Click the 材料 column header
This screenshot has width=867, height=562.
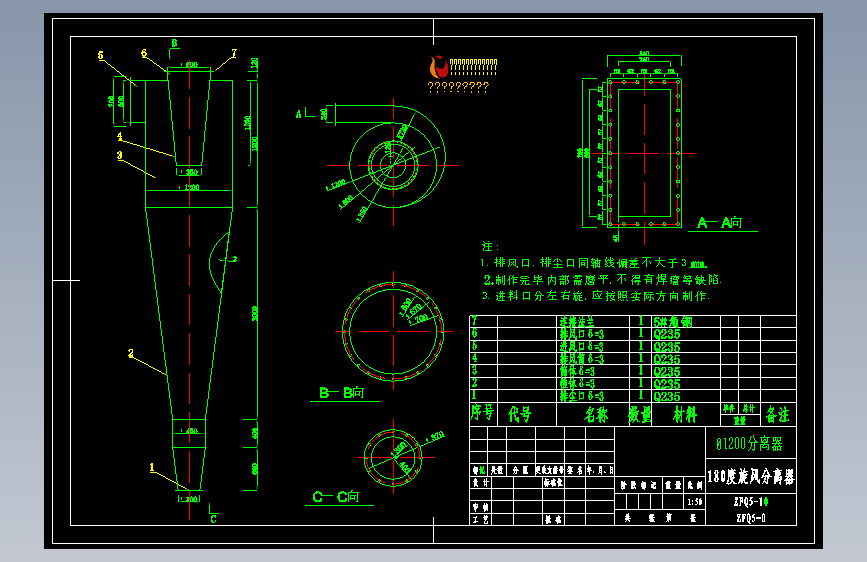[685, 414]
